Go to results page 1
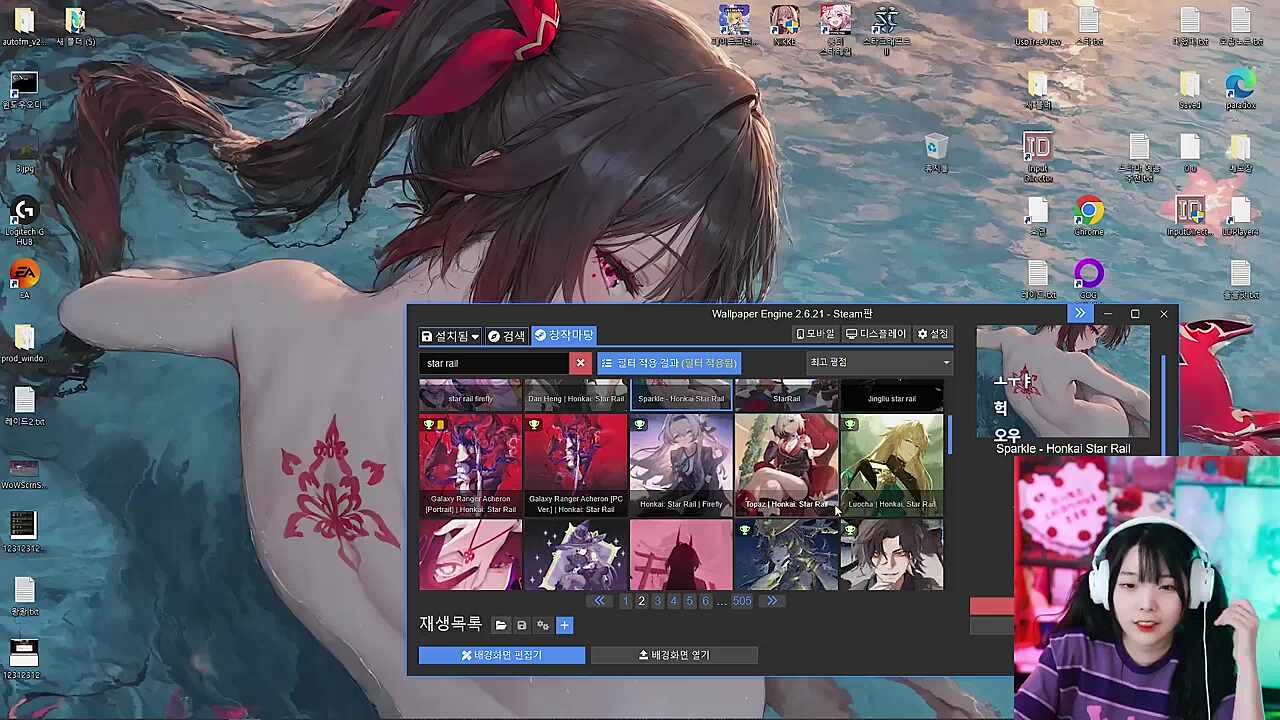 [x=625, y=601]
